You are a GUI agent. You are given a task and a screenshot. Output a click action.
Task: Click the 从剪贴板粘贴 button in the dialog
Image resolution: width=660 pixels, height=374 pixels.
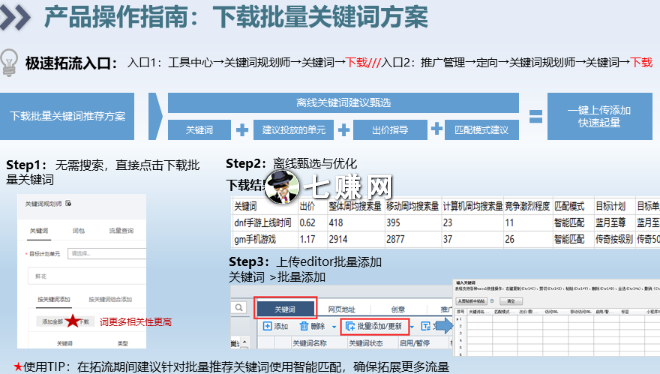coord(471,301)
